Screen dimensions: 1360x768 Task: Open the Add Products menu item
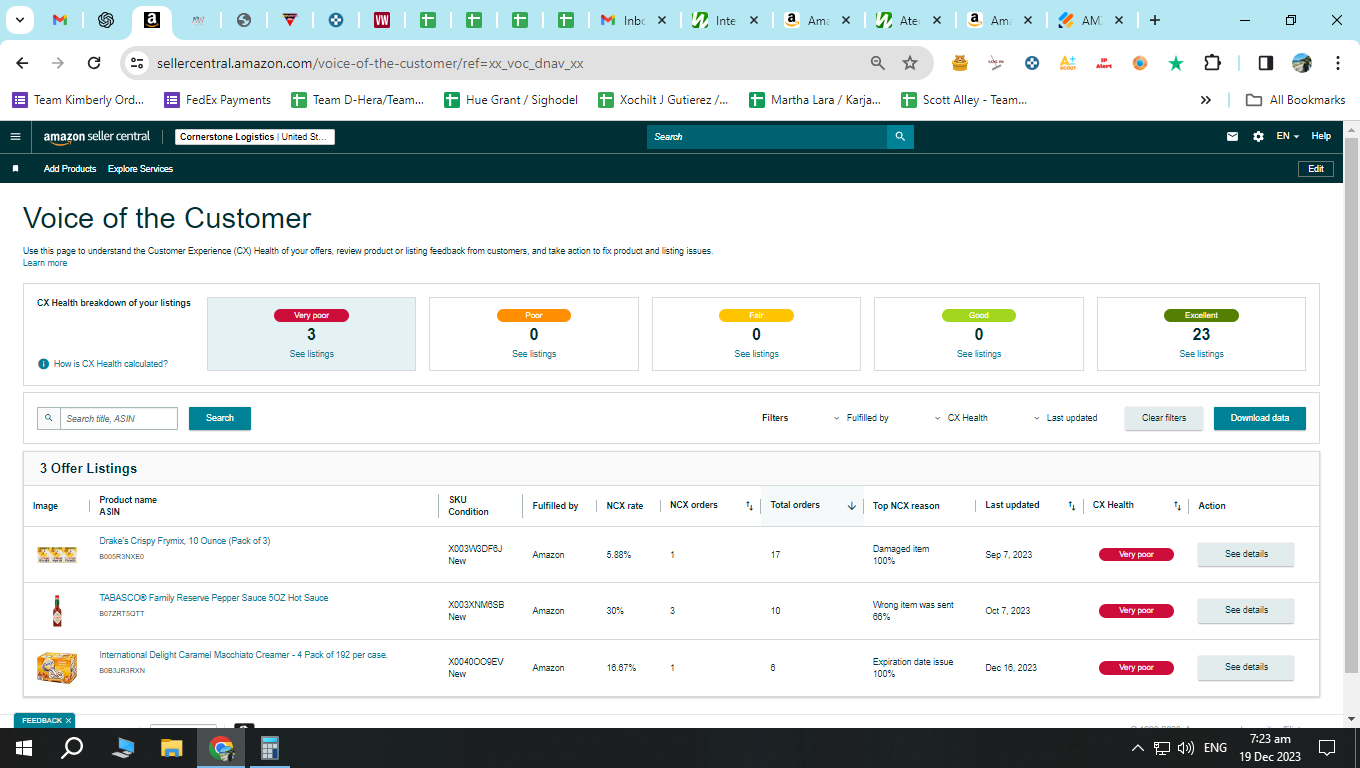[70, 169]
